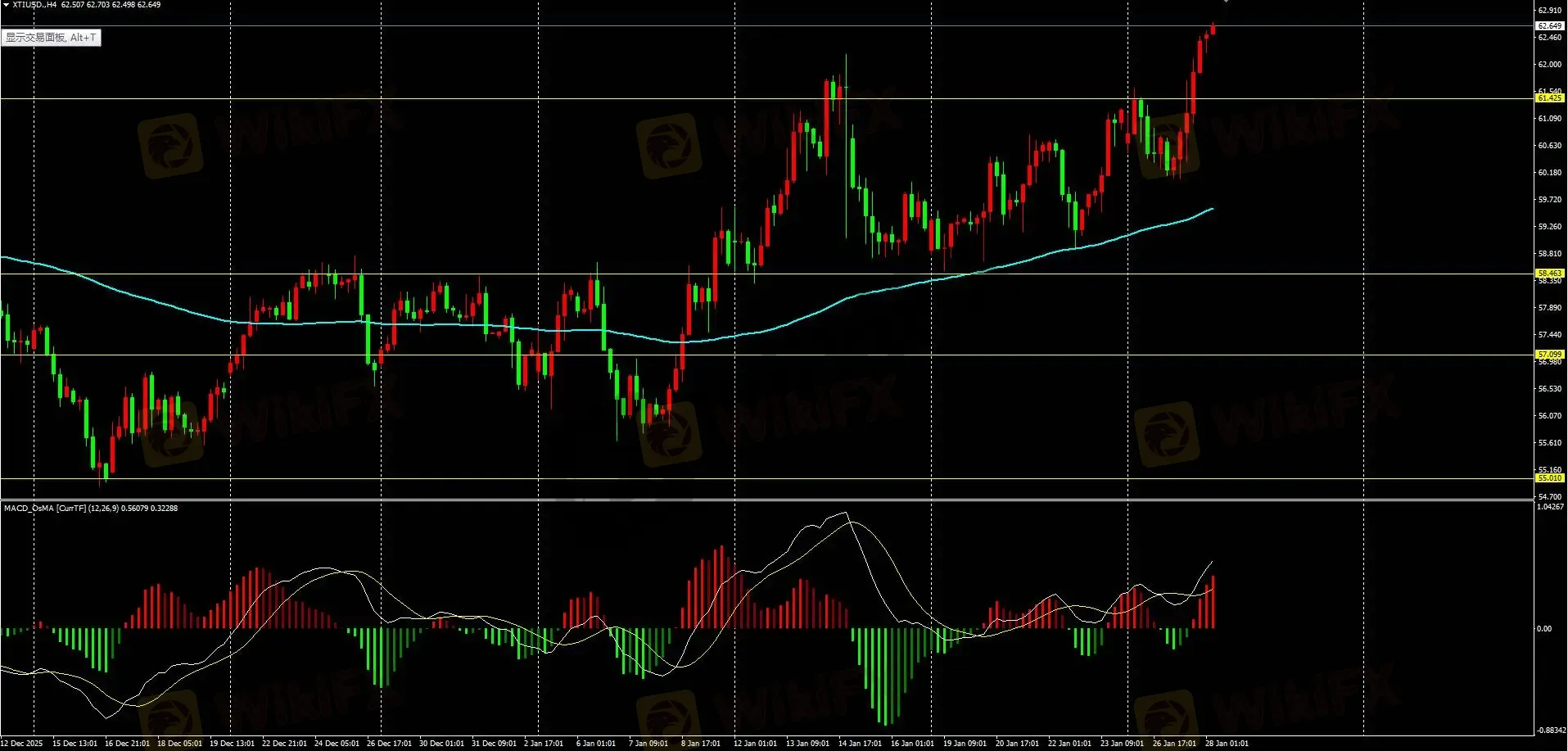Select the yellow 58.463 price level label

click(1549, 274)
